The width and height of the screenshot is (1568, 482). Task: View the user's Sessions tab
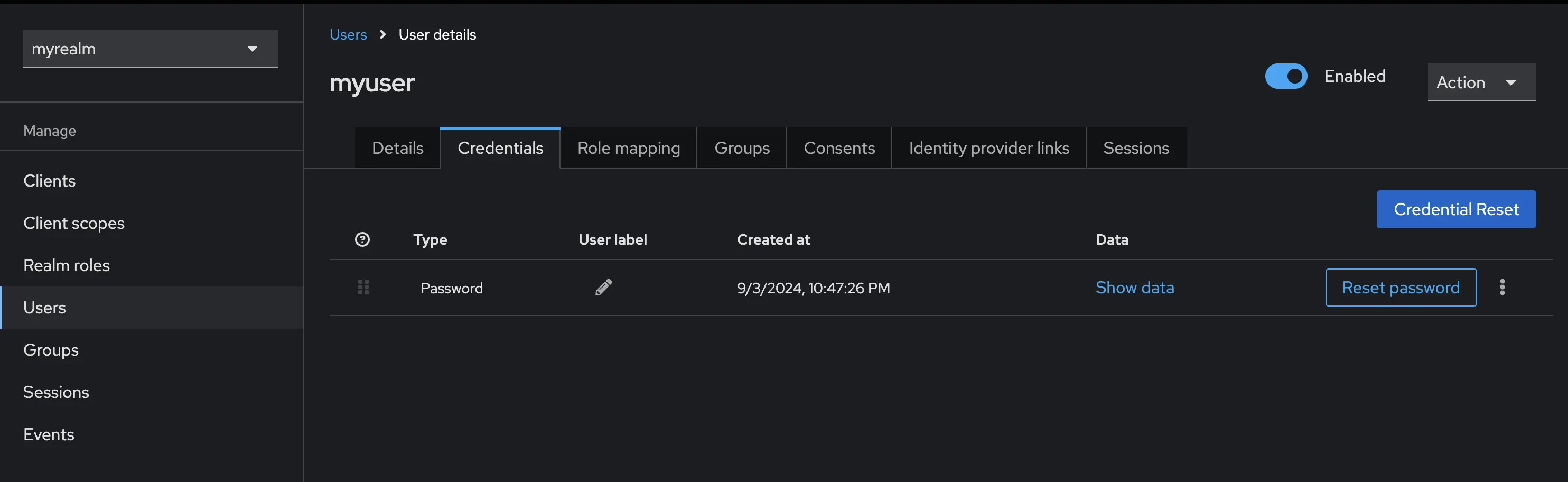1136,148
